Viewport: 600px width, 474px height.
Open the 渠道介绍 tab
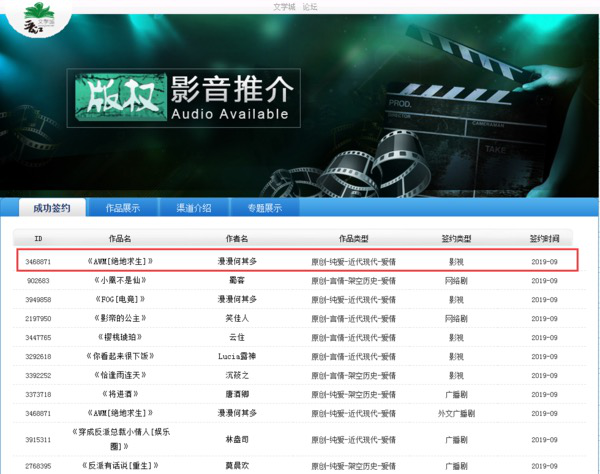click(193, 208)
